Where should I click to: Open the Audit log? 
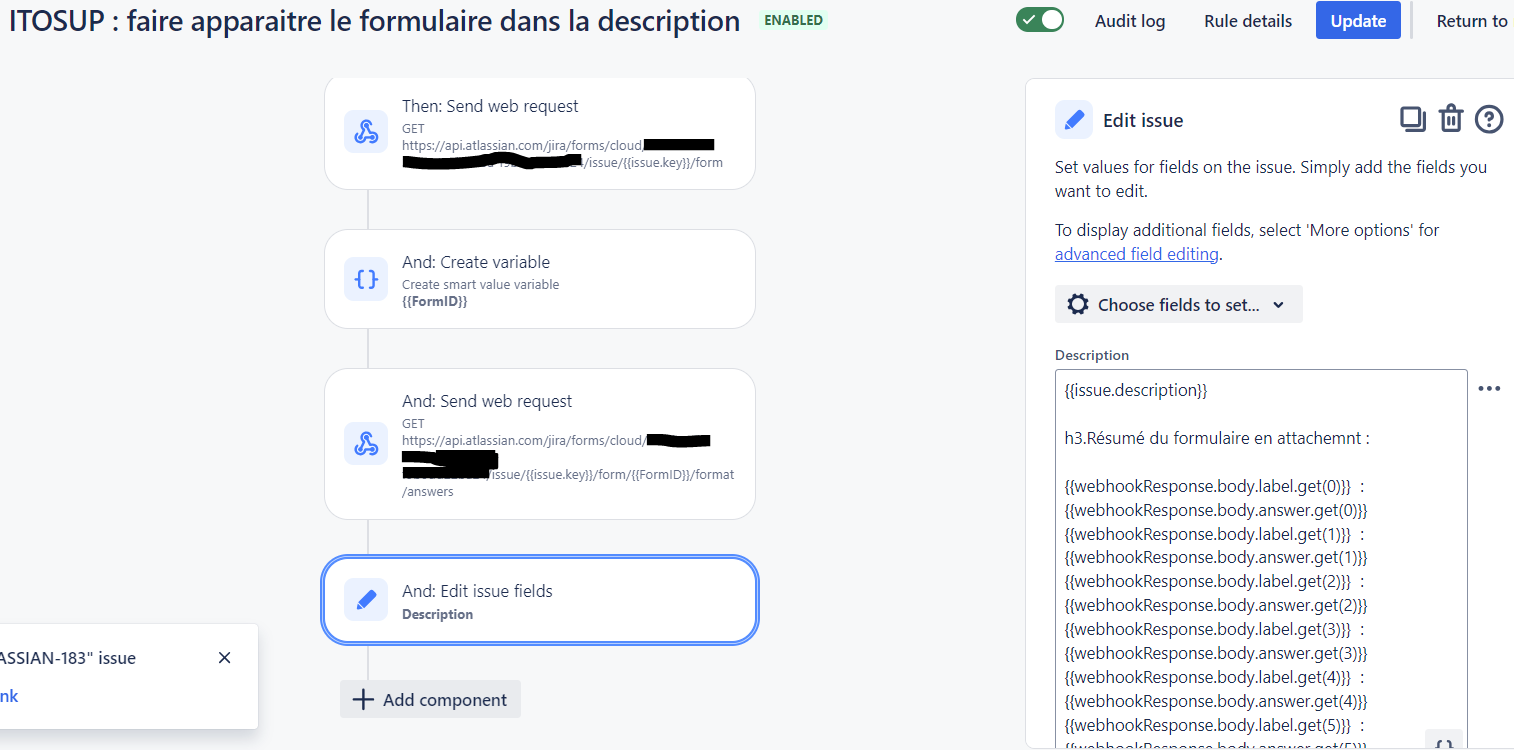coord(1130,21)
